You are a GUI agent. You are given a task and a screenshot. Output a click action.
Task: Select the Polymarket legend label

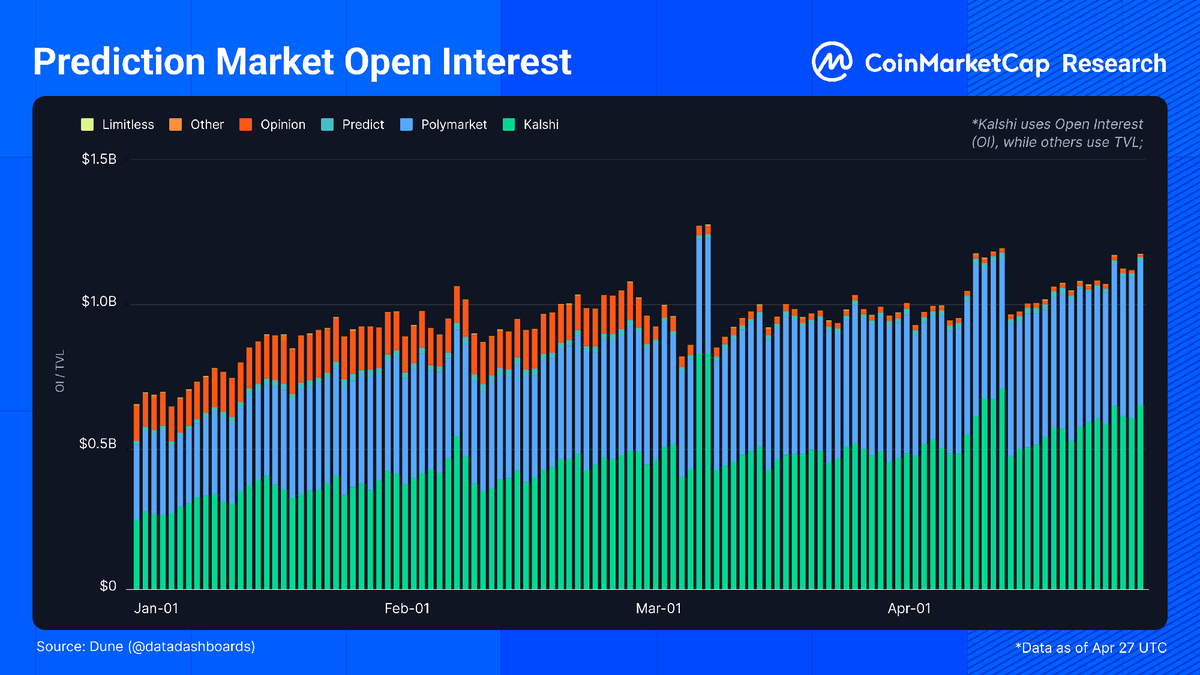pos(454,125)
